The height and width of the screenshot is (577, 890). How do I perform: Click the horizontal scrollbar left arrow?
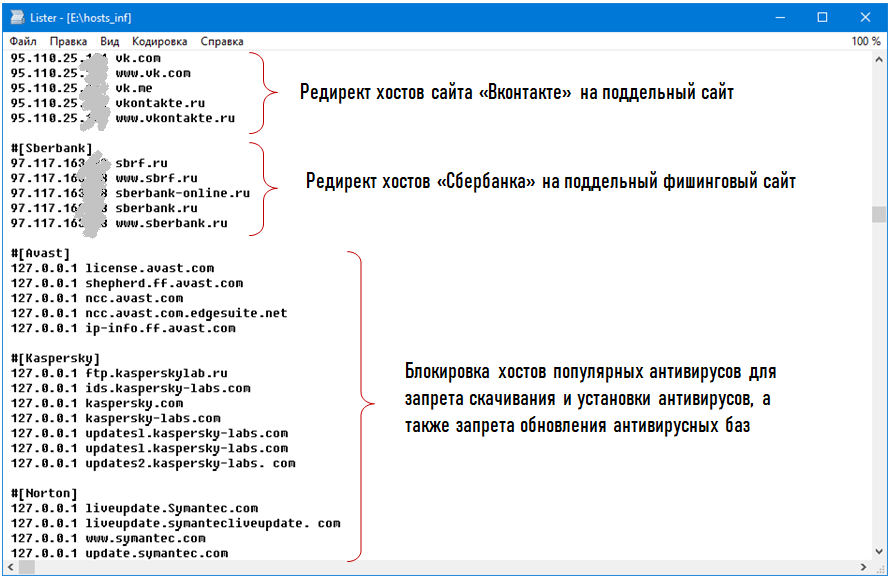point(11,567)
